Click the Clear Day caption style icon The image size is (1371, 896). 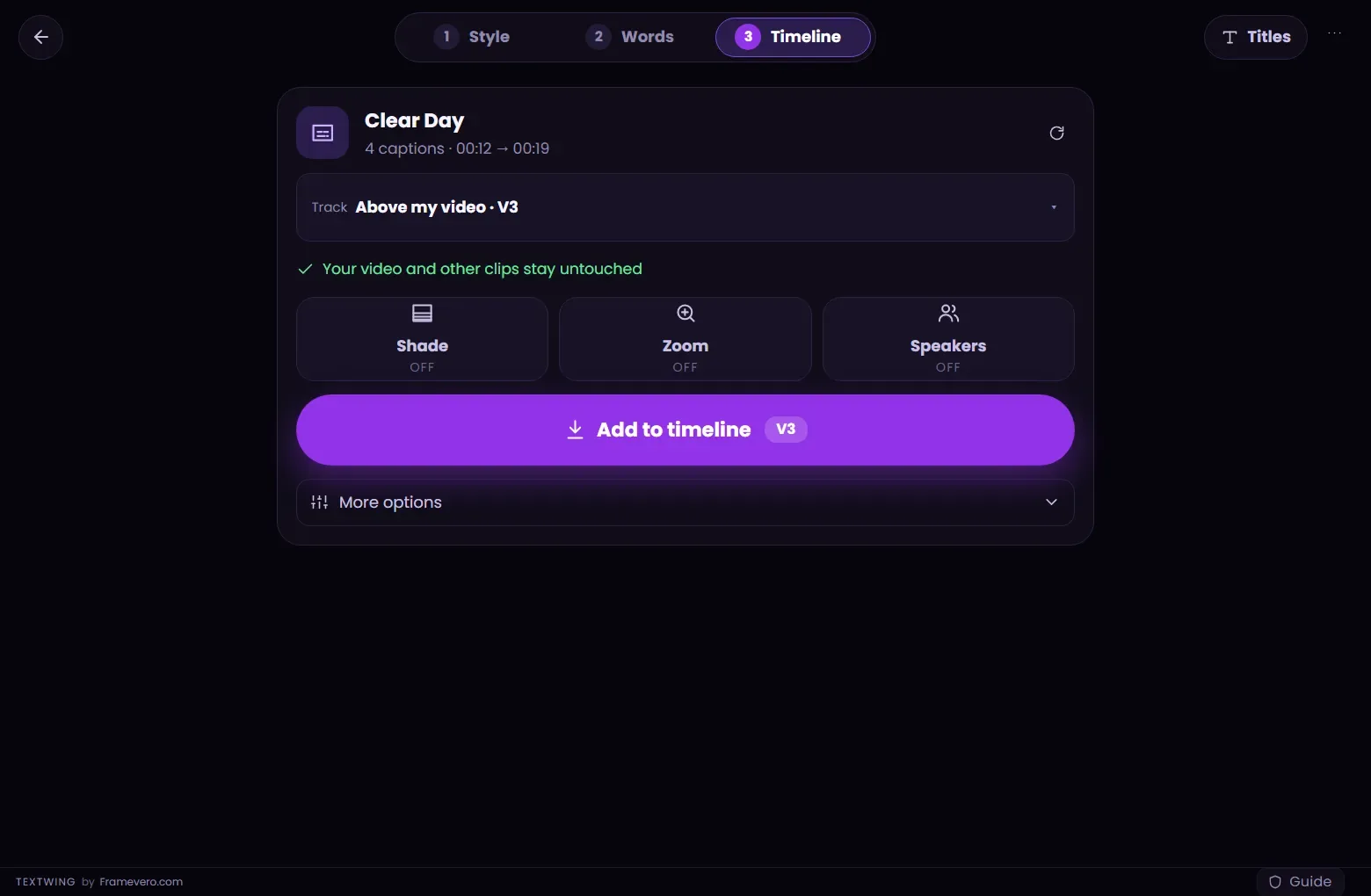(x=323, y=133)
